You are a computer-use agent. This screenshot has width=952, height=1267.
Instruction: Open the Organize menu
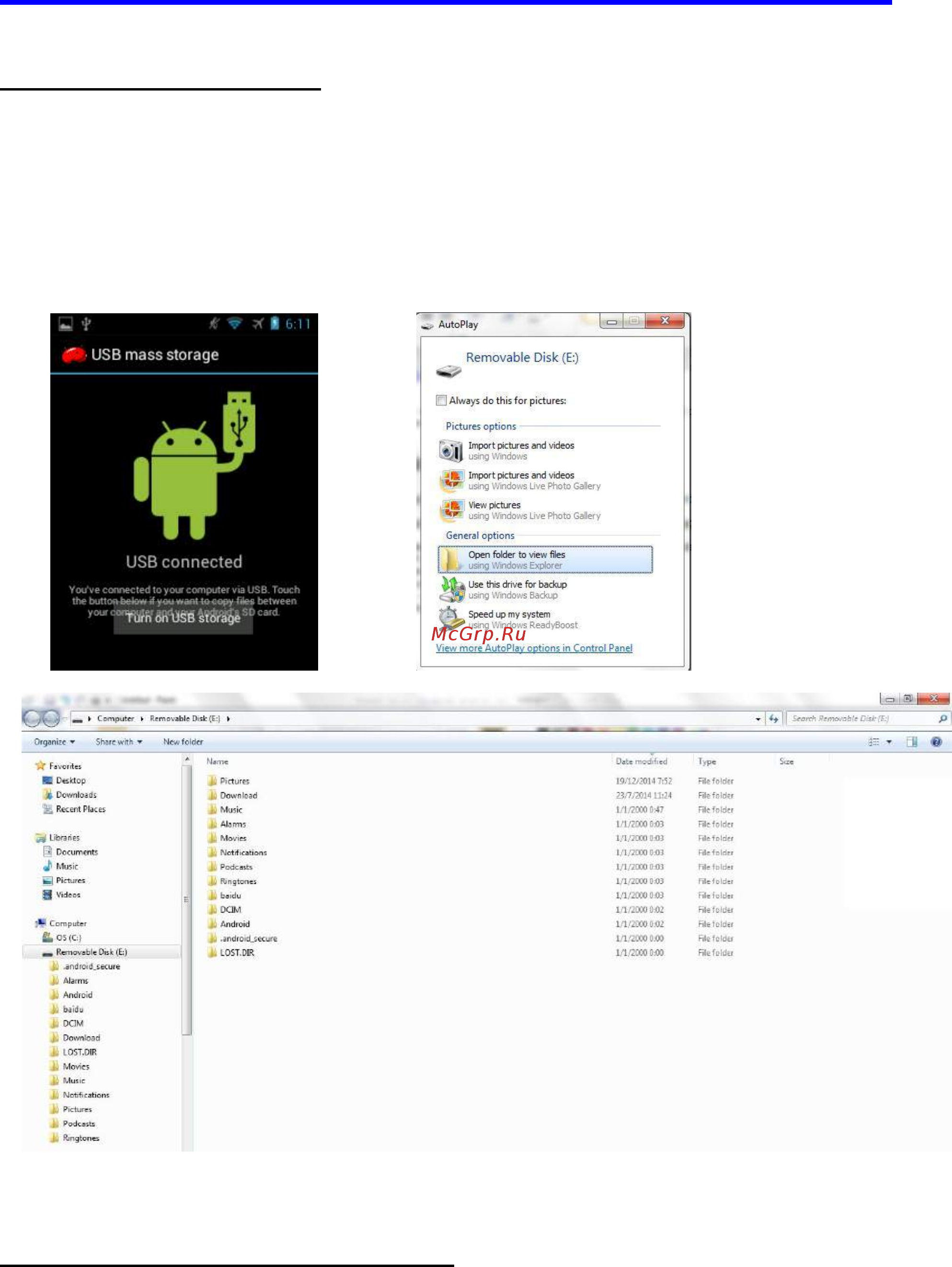click(55, 742)
